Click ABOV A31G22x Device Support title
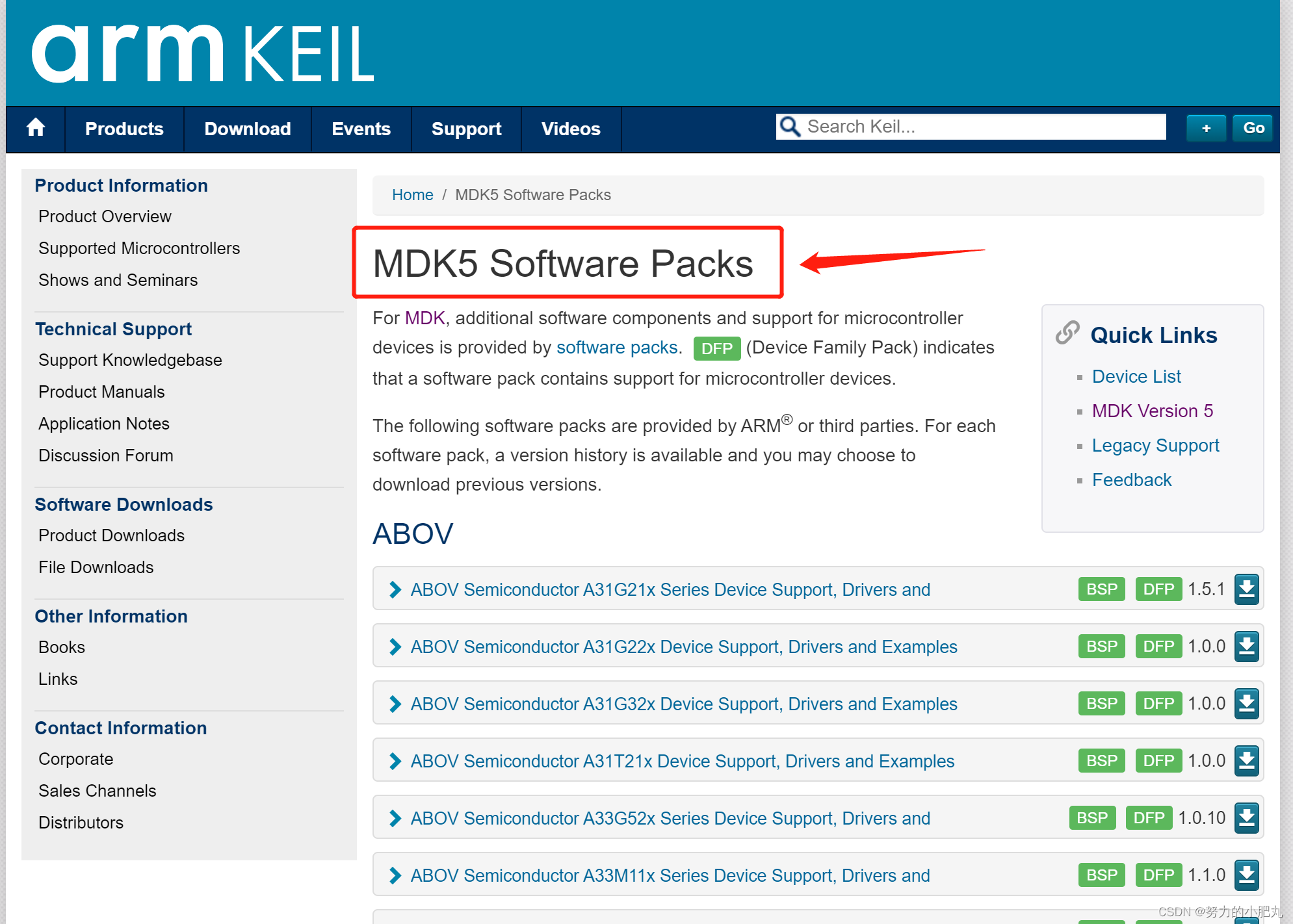Viewport: 1293px width, 924px height. (684, 647)
